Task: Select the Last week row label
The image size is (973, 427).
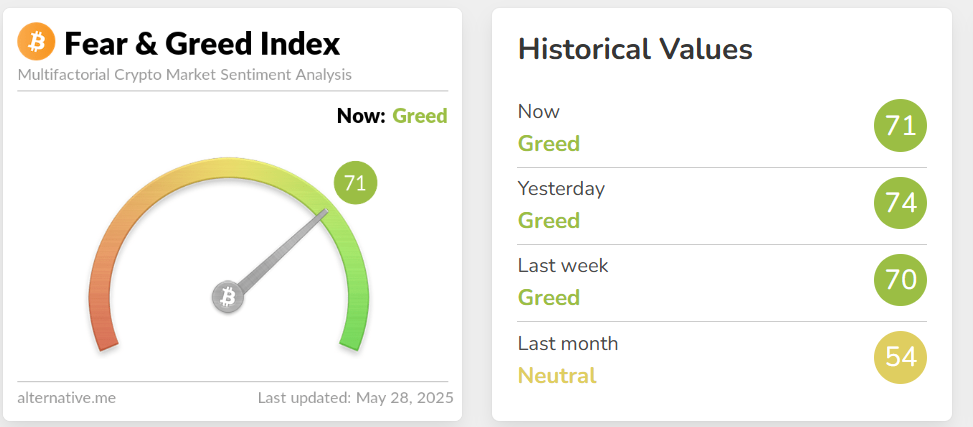Action: click(x=563, y=265)
